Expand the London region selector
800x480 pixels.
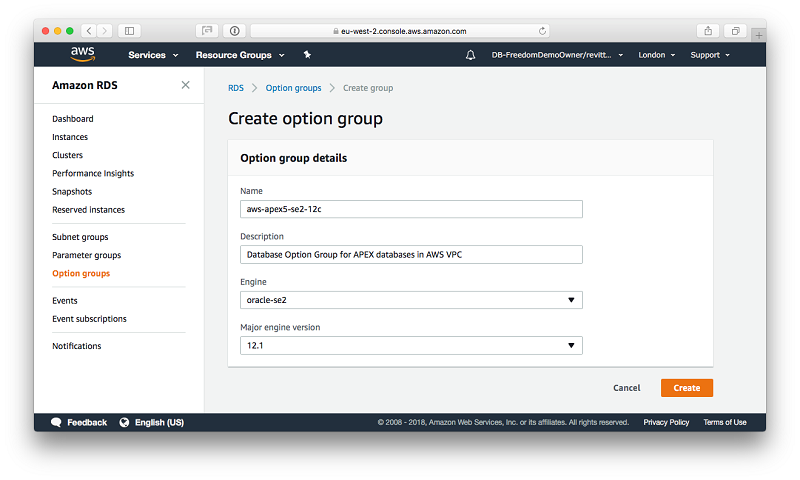657,55
